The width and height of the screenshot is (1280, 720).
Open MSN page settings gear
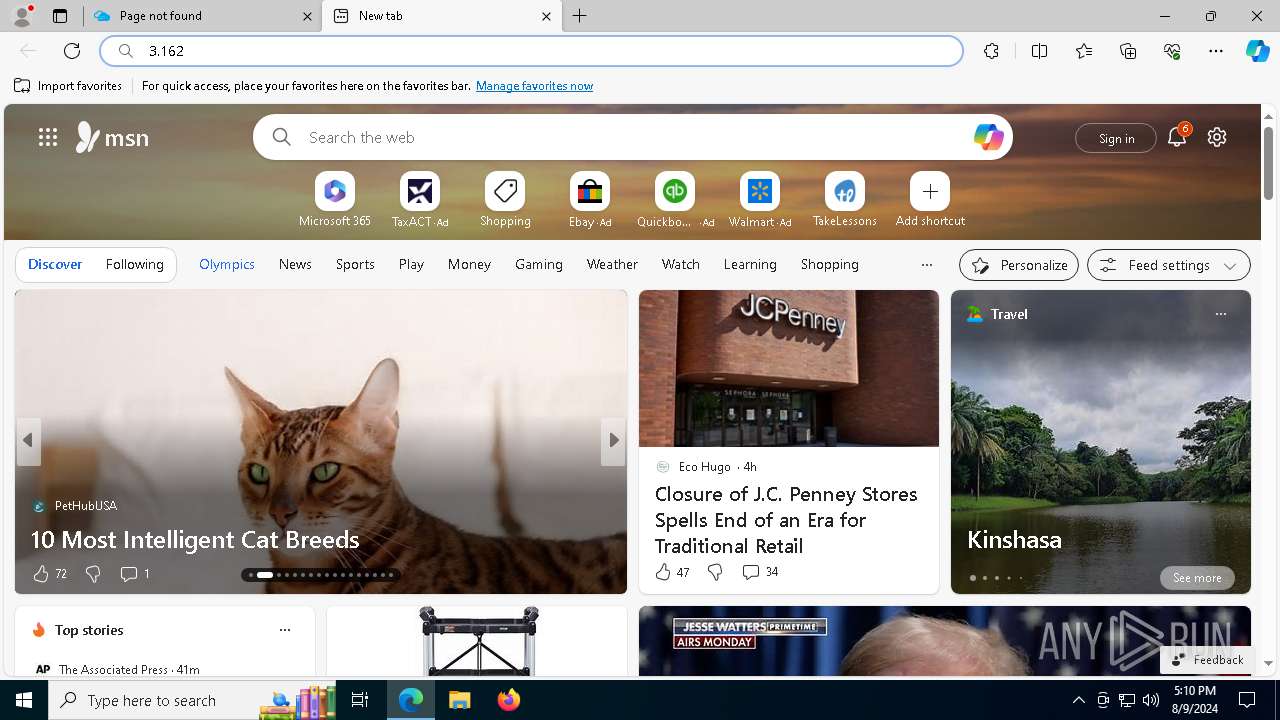tap(1217, 137)
